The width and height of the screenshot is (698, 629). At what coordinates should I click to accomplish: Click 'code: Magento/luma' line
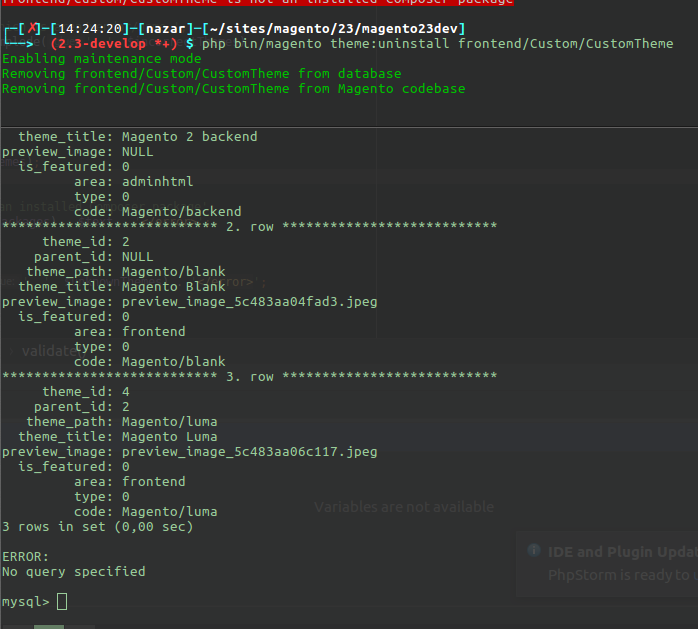click(146, 511)
